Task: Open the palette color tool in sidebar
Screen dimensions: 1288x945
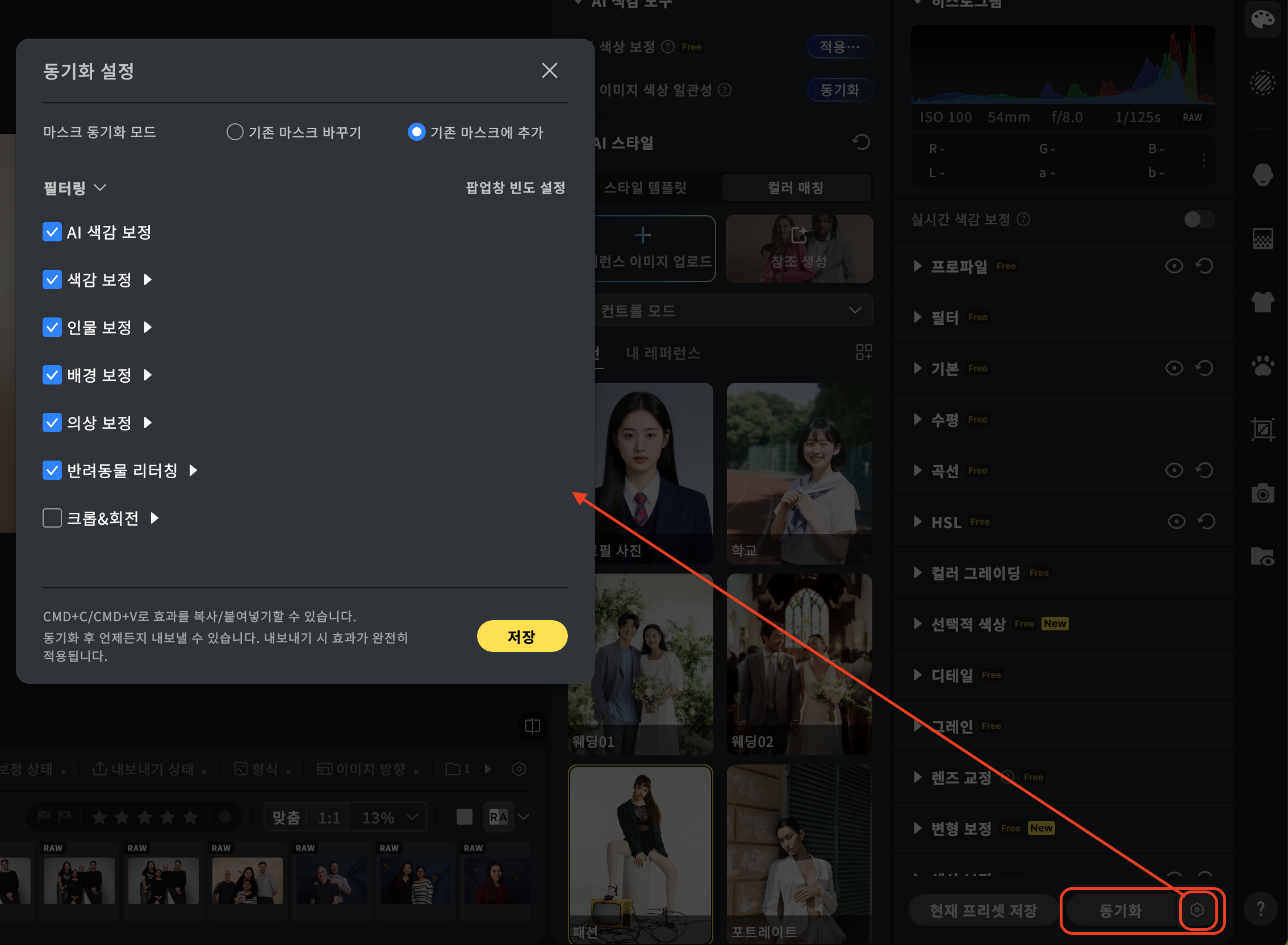Action: point(1262,19)
